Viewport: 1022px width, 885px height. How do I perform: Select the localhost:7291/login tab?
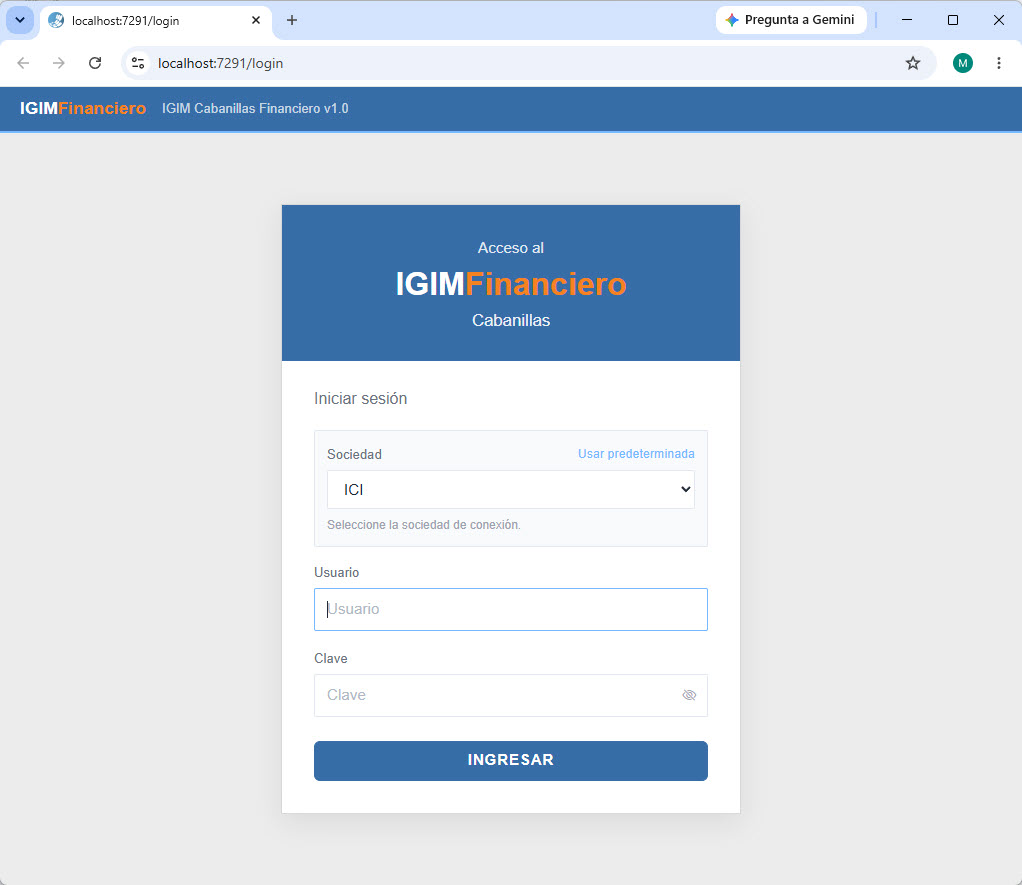(155, 21)
